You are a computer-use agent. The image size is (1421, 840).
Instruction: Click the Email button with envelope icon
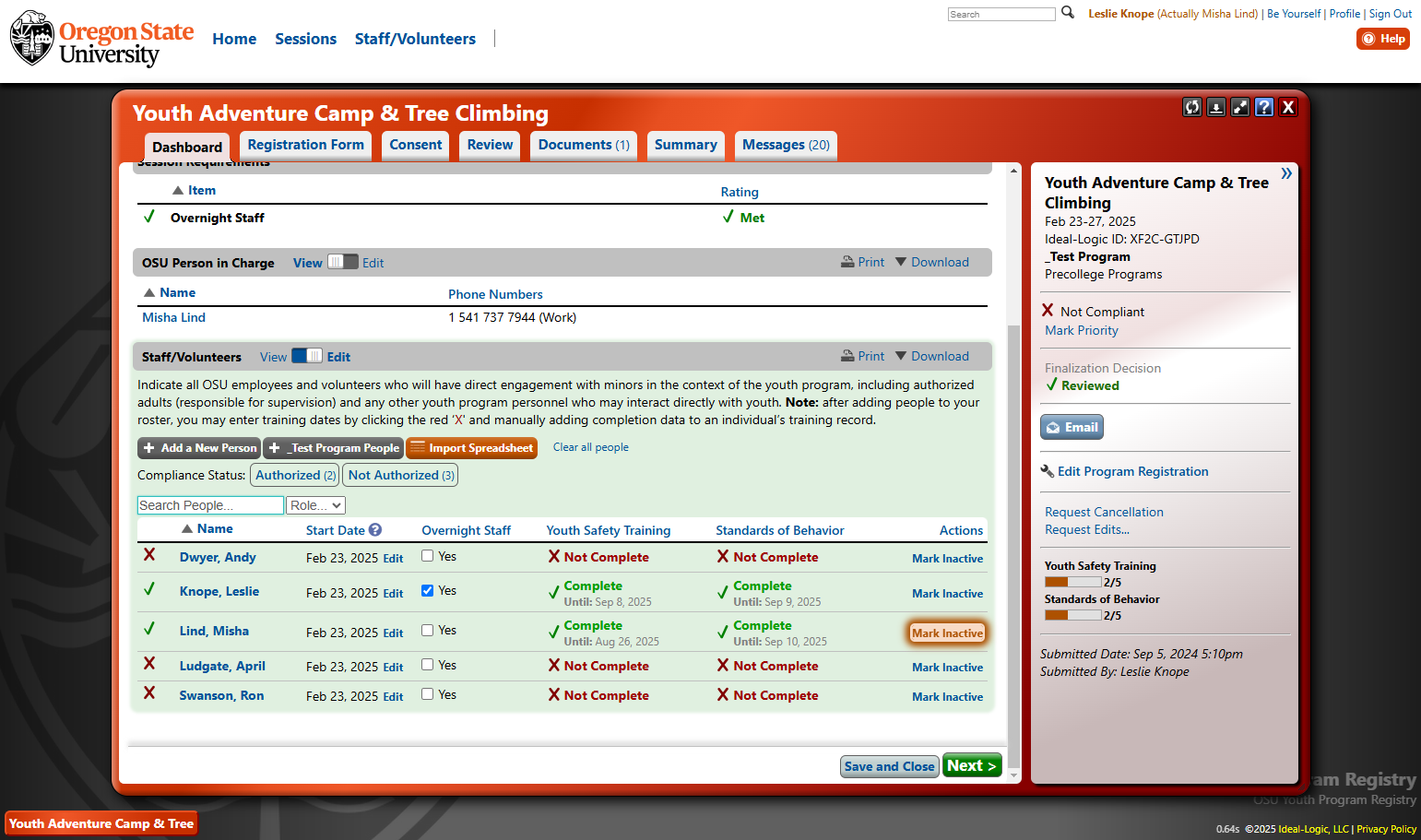(1072, 427)
